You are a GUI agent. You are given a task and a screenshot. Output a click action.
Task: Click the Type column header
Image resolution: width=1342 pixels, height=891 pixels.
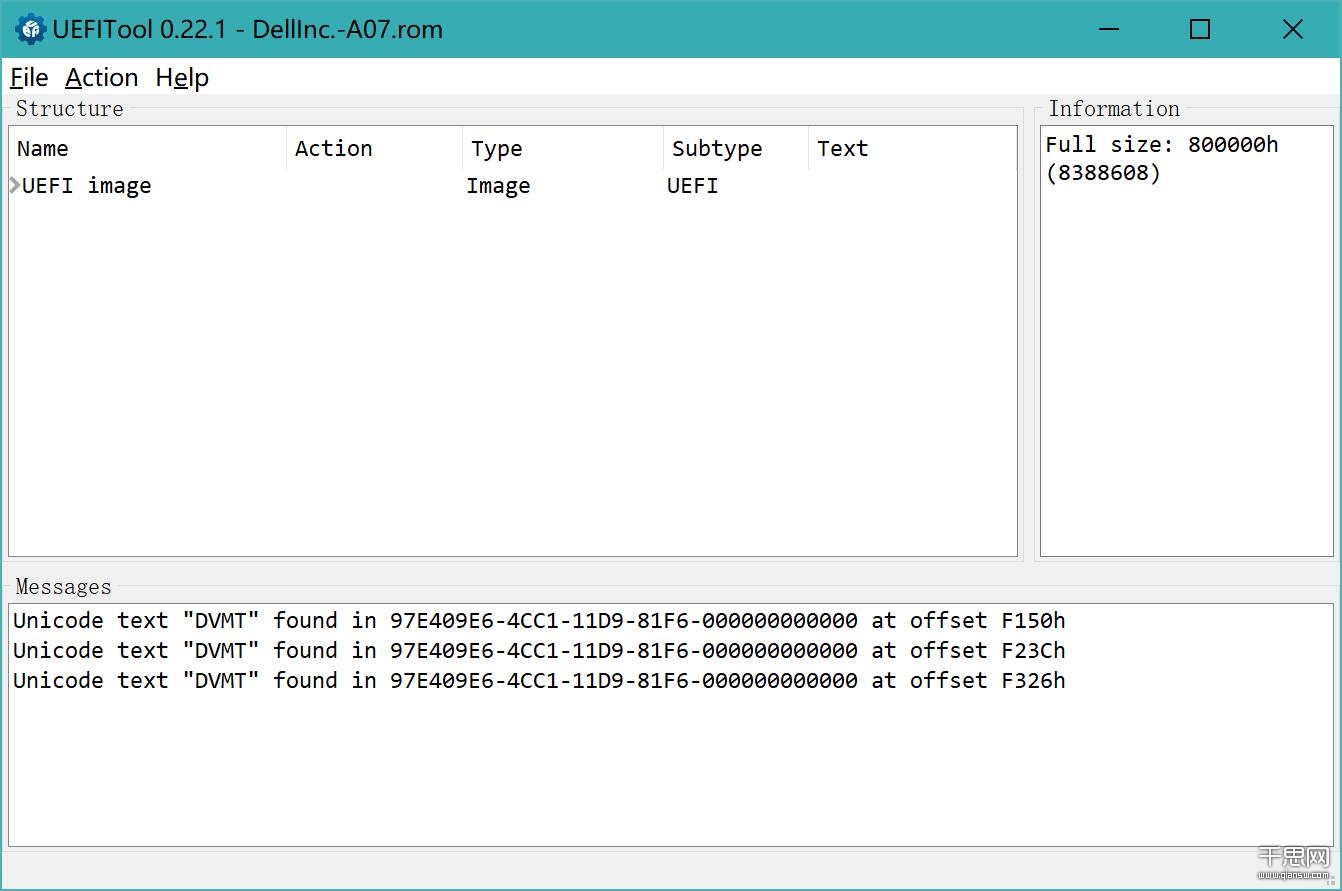pyautogui.click(x=563, y=148)
